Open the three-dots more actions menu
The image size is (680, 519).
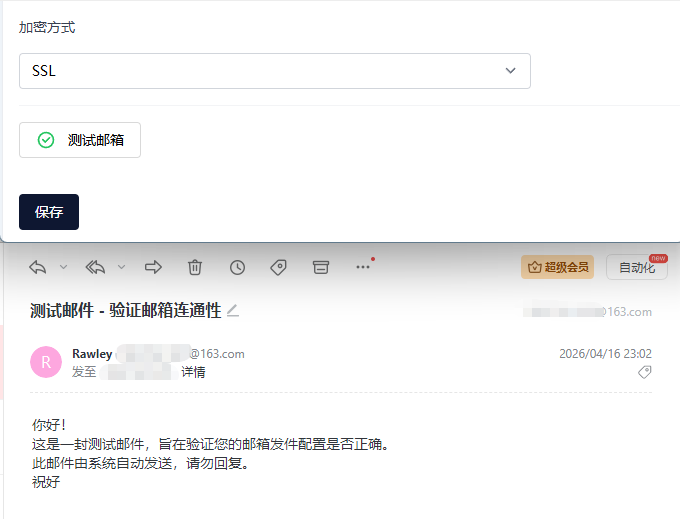pos(363,267)
